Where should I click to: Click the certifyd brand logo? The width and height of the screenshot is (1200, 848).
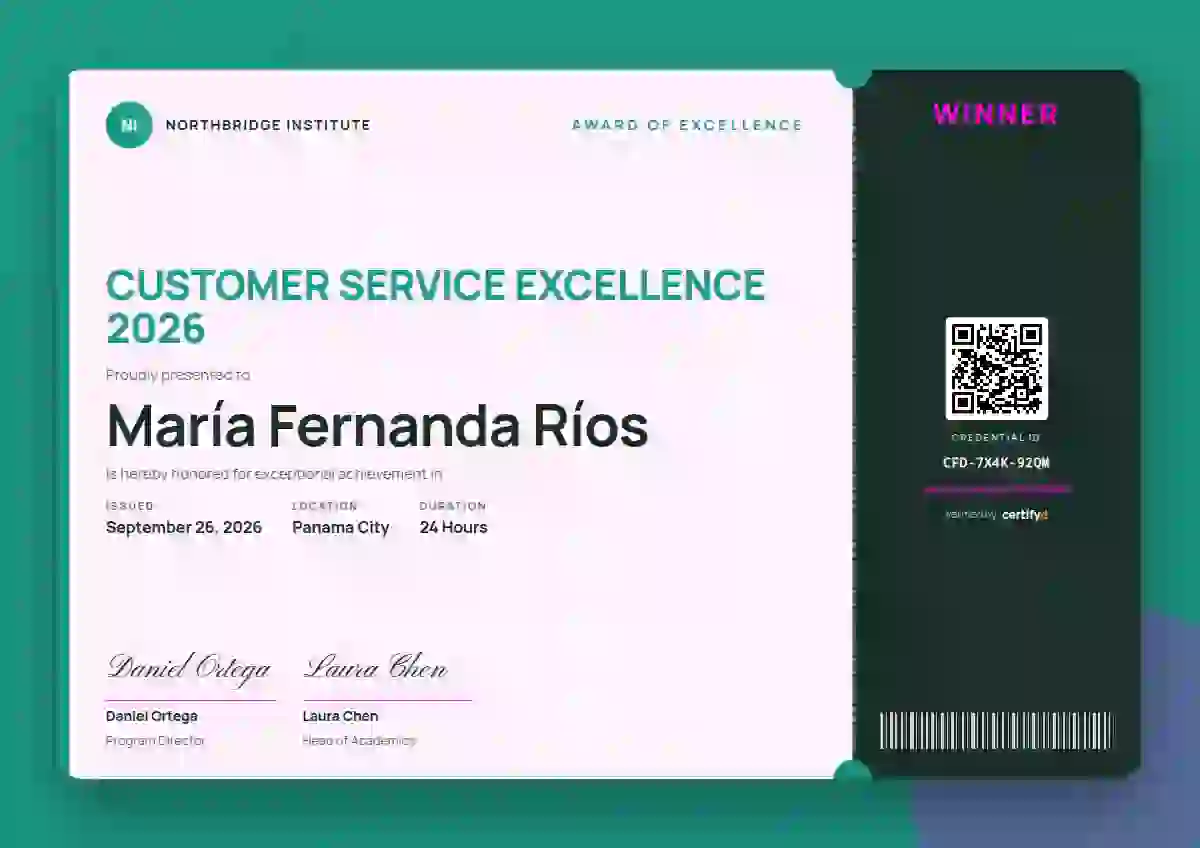(x=1025, y=515)
